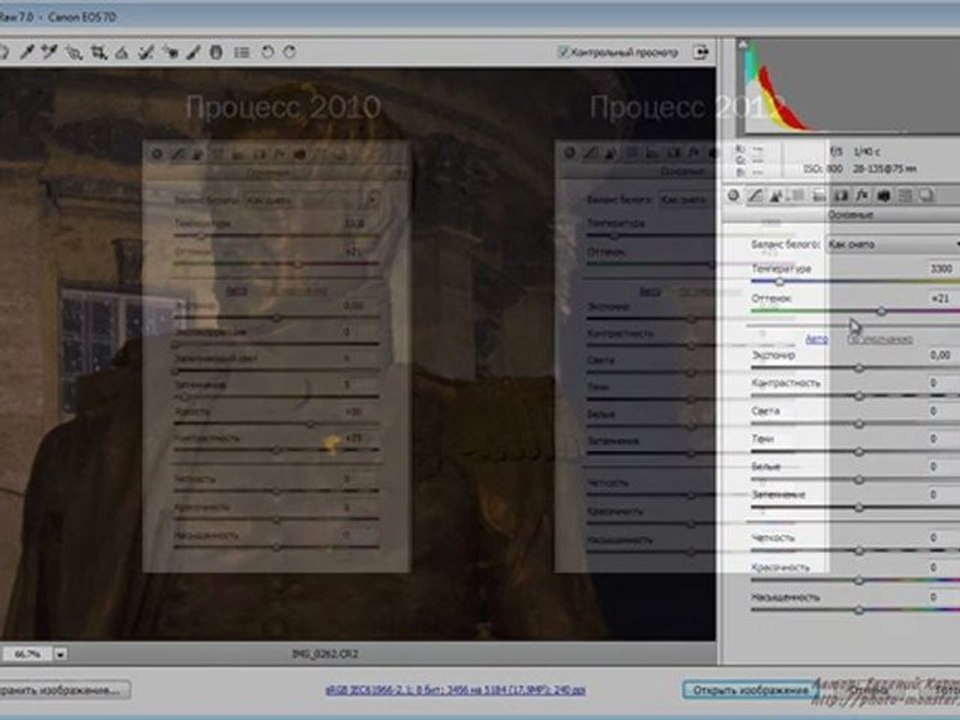
Task: Click the Тени slider handle
Action: (x=859, y=452)
